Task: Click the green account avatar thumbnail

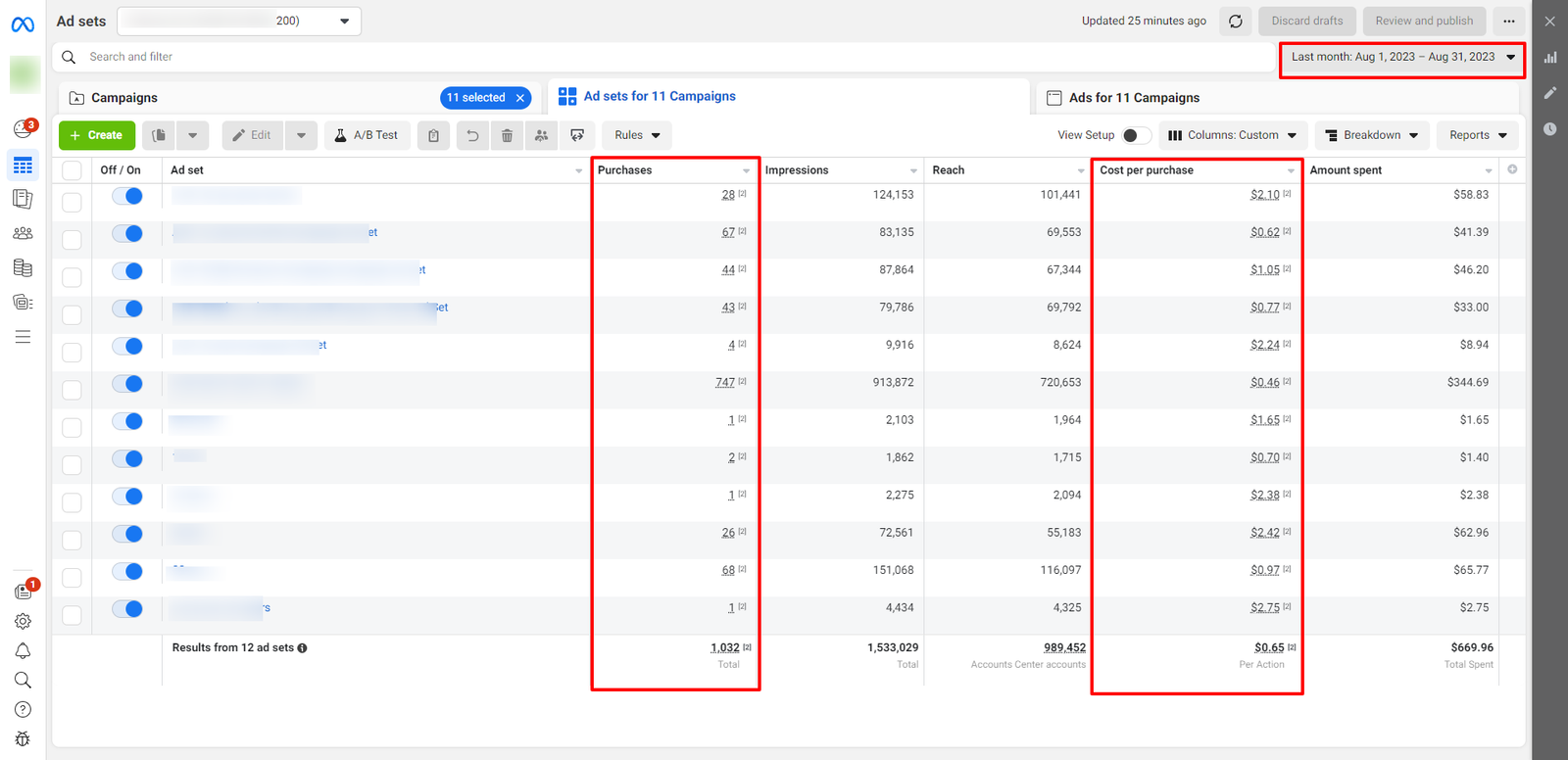Action: point(24,73)
